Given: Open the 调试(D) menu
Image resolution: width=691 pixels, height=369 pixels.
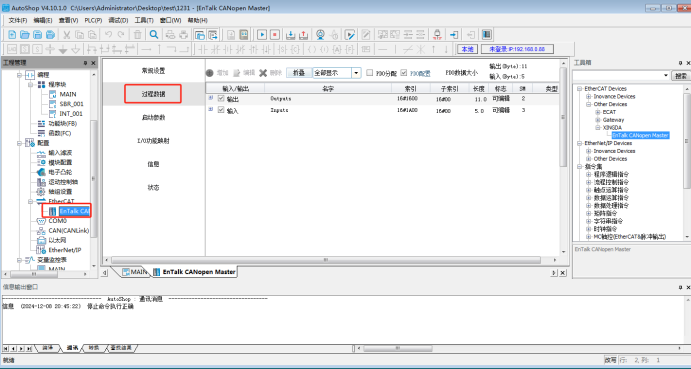Looking at the screenshot, I should coord(118,20).
